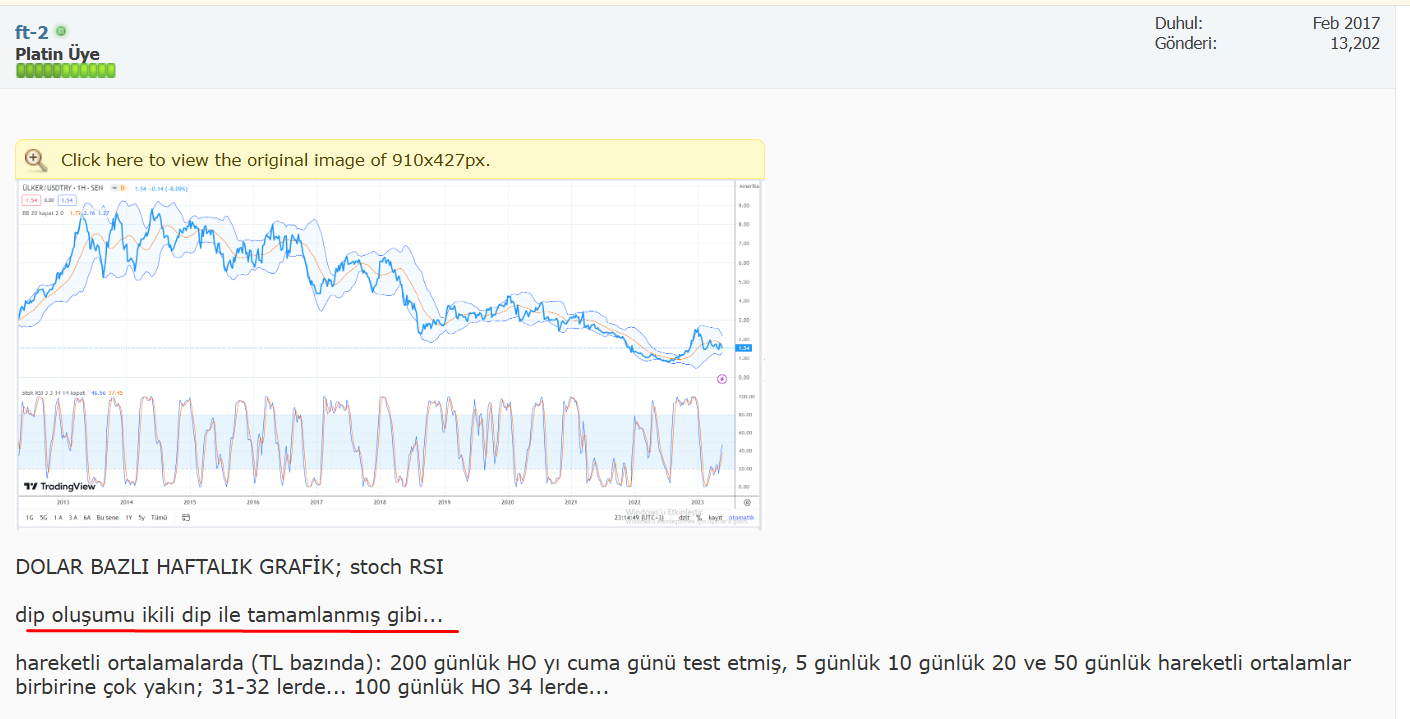The width and height of the screenshot is (1410, 719).
Task: Click the go-to-date calendar icon below chart
Action: point(186,517)
